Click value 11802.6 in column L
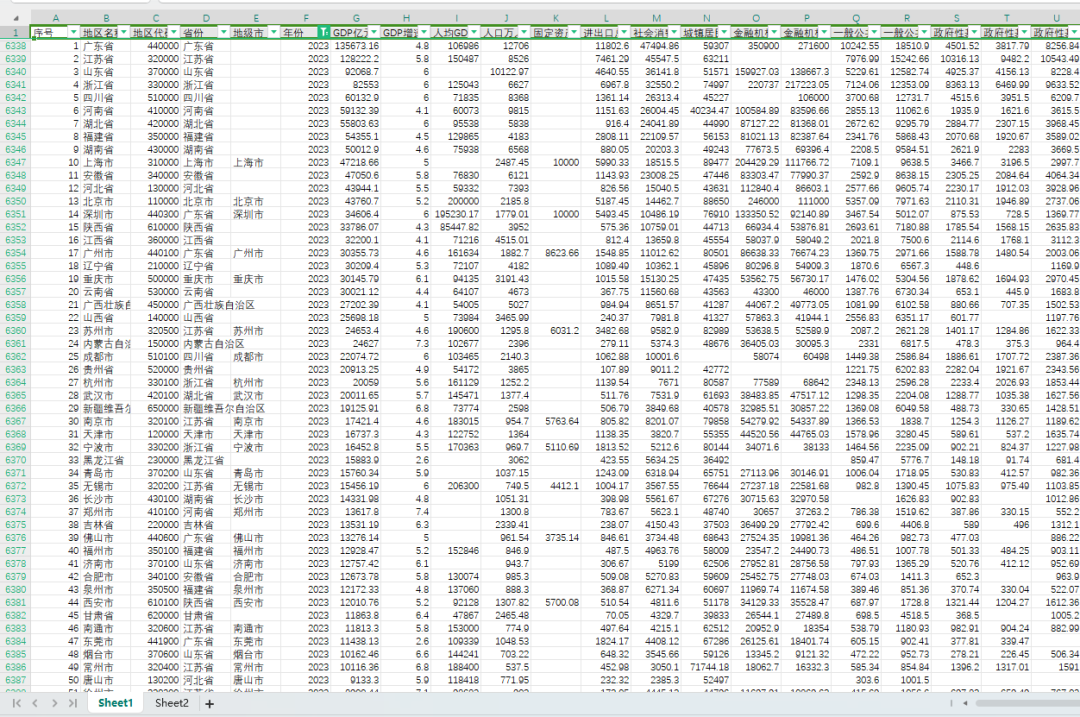This screenshot has width=1080, height=717. 606,46
